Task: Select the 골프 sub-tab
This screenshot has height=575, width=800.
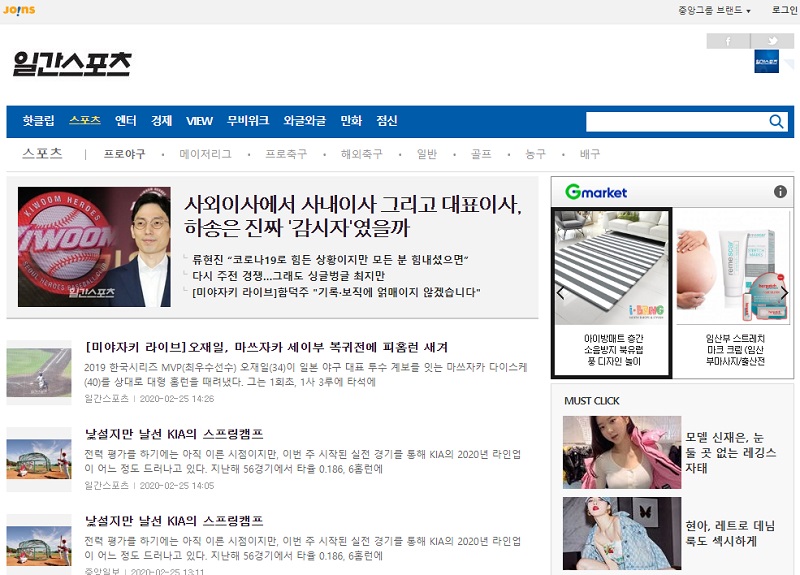Action: [481, 154]
